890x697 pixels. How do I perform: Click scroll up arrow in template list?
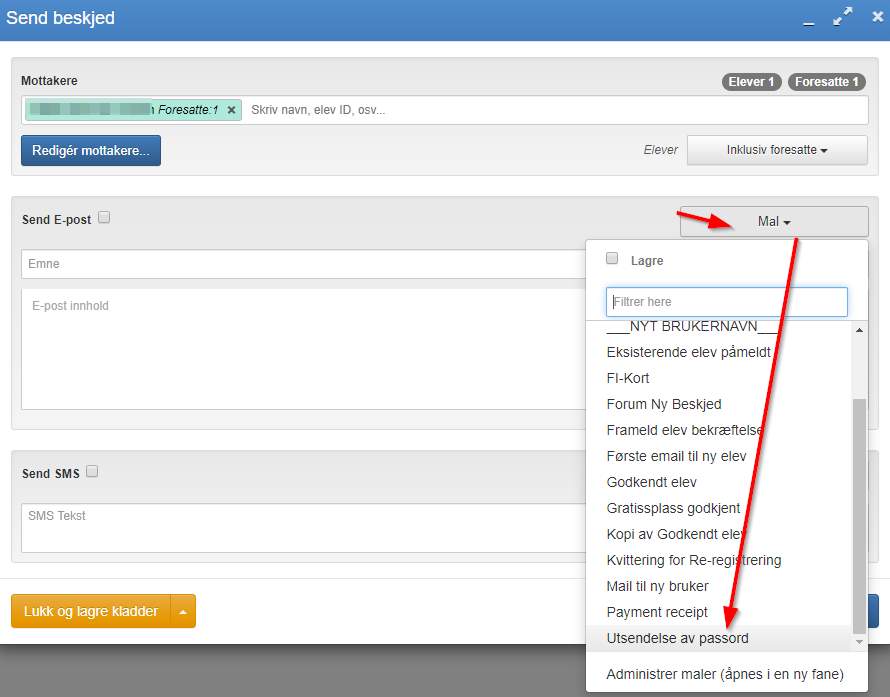click(x=859, y=330)
